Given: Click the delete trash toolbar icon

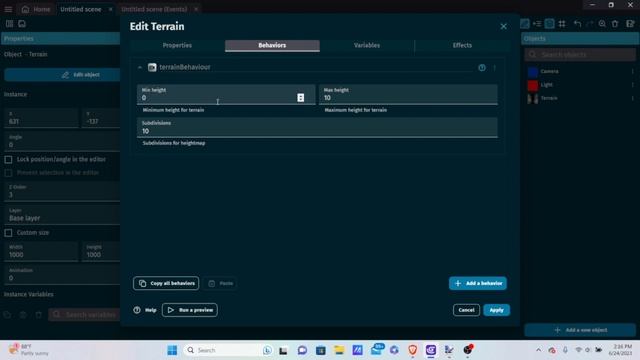Looking at the screenshot, I should point(615,24).
